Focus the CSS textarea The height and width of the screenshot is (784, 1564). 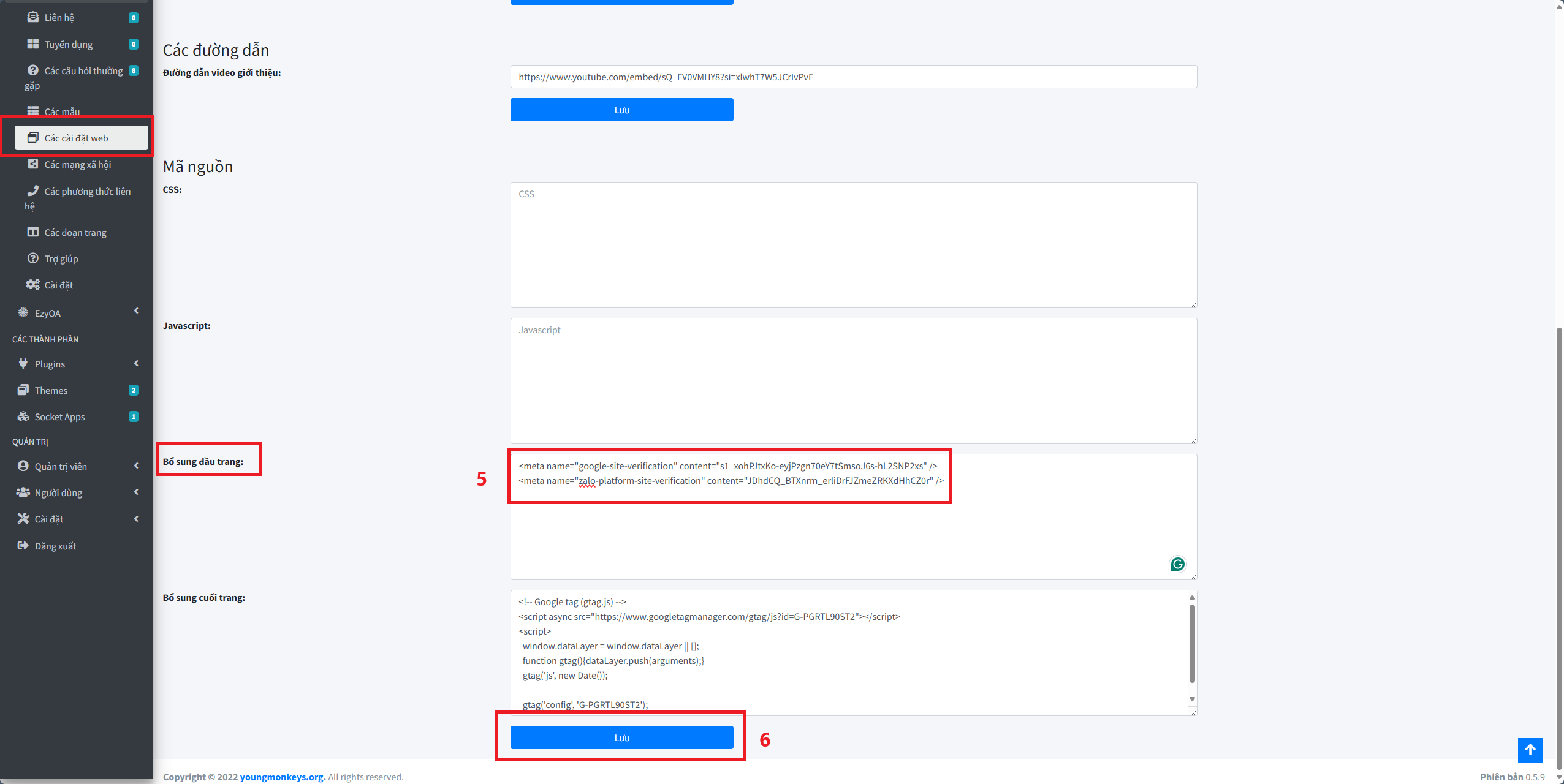853,245
